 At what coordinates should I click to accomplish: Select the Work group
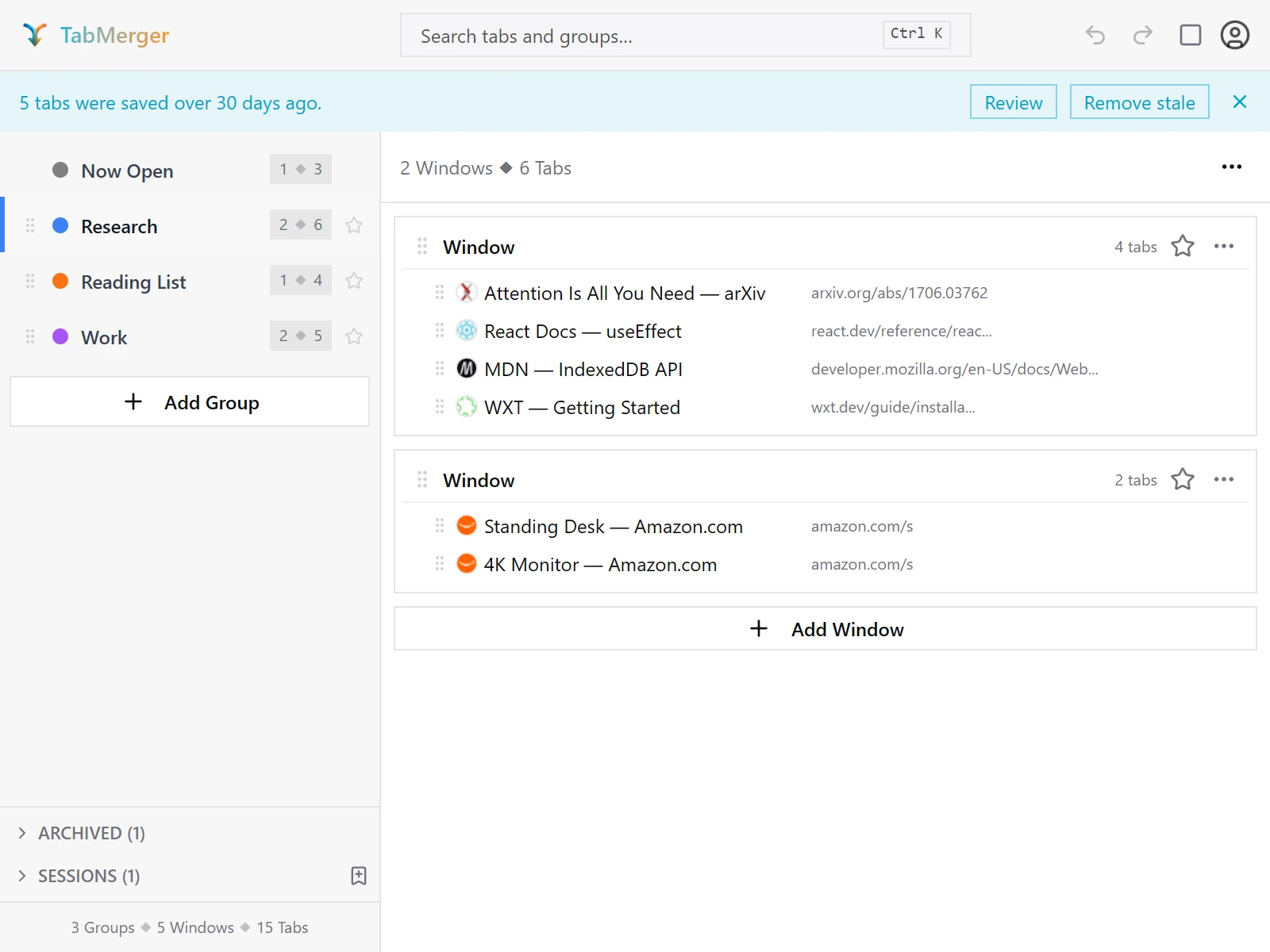[190, 336]
